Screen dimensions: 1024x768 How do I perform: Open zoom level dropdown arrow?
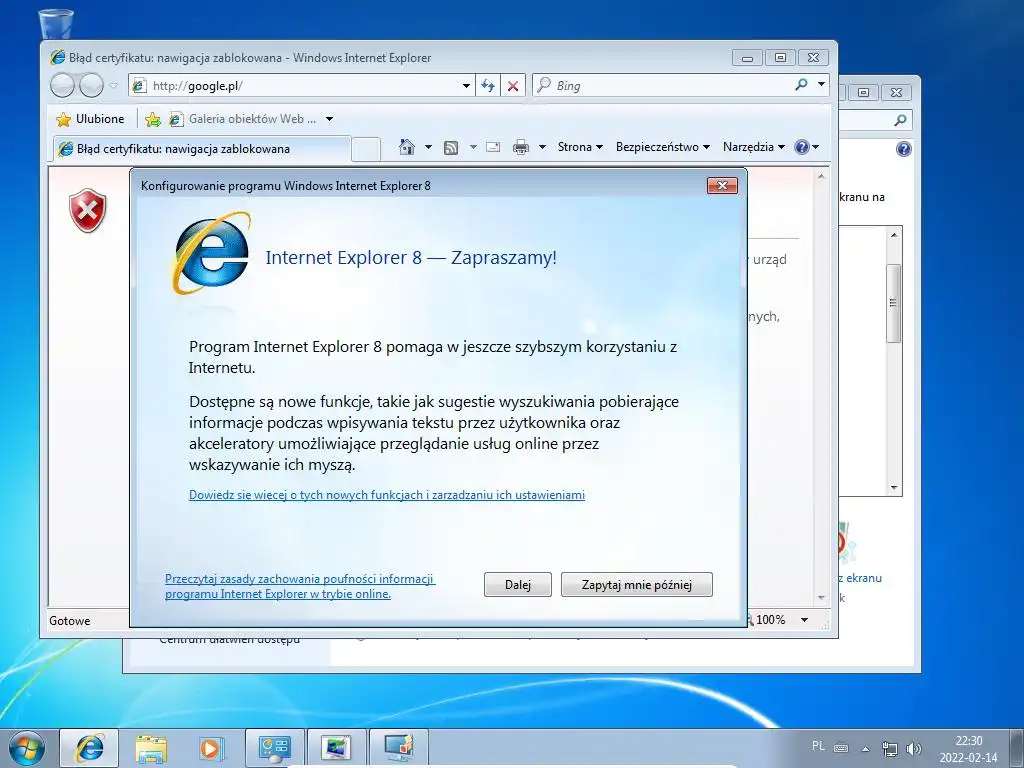click(805, 620)
